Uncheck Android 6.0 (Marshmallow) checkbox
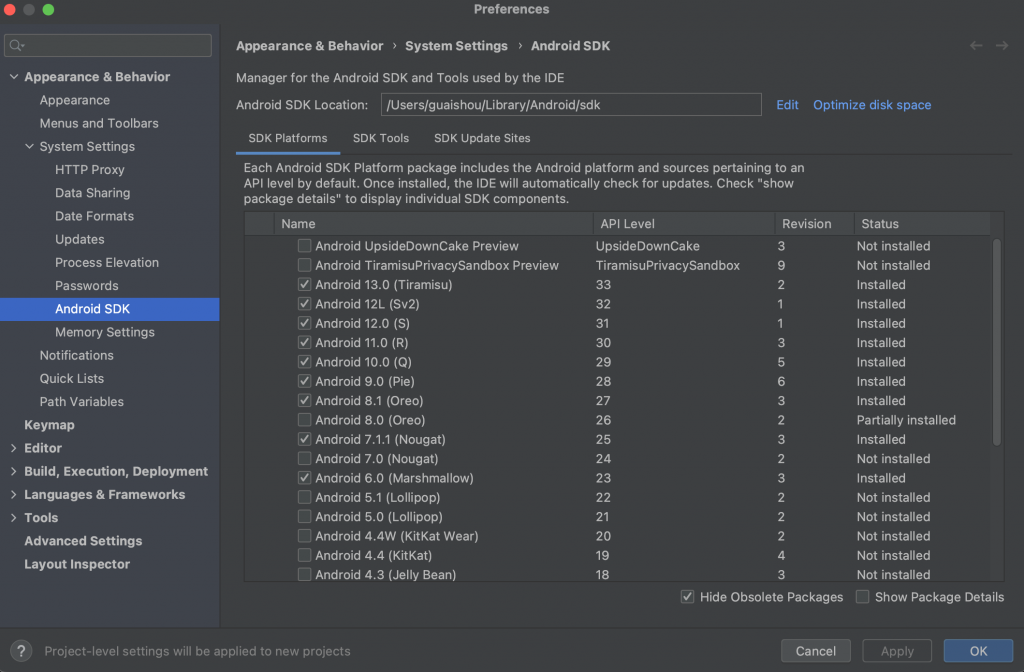 point(304,478)
